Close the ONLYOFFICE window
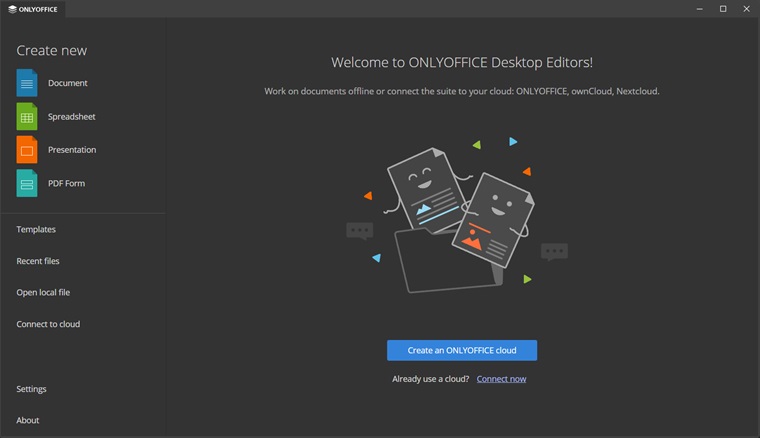 [x=746, y=9]
